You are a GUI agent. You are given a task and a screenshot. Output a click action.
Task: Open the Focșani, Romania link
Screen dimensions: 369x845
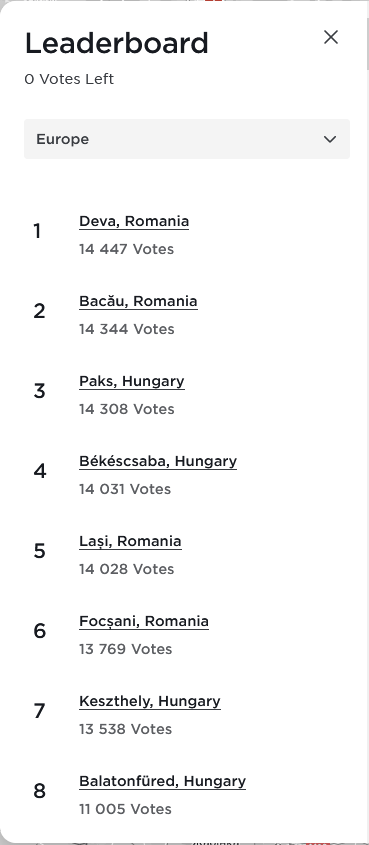[x=144, y=621]
